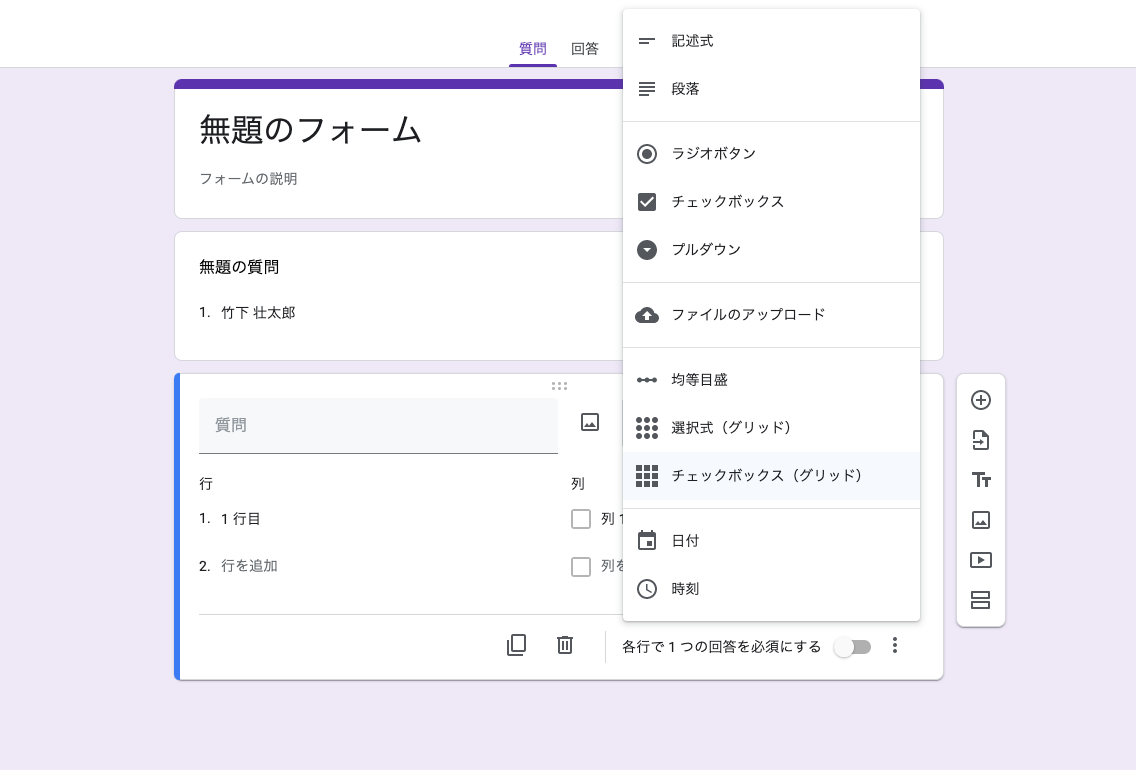Choose 日付 question type

[686, 540]
